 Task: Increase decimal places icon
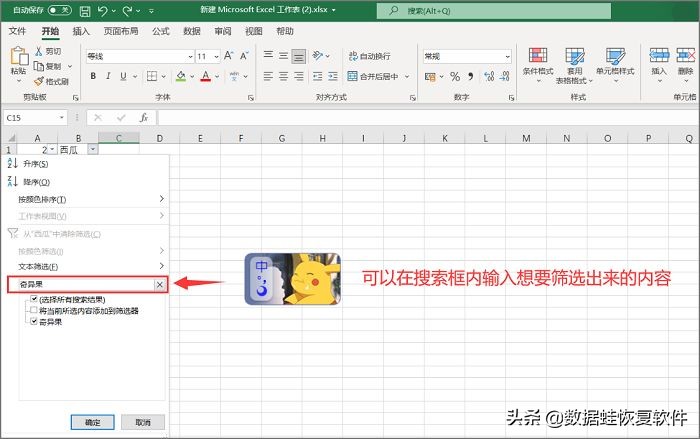click(489, 76)
